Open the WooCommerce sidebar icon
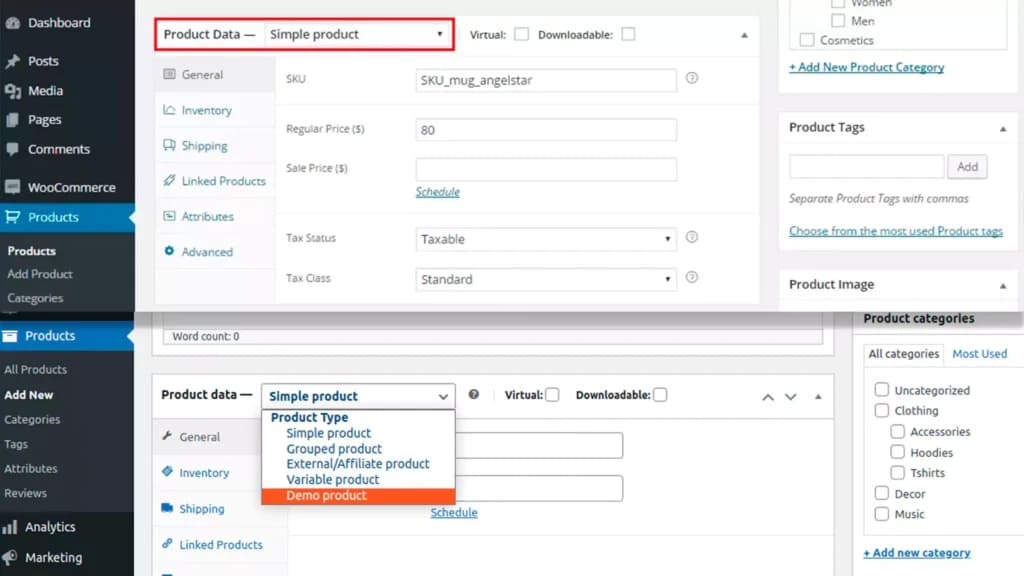Image resolution: width=1024 pixels, height=576 pixels. pos(12,187)
